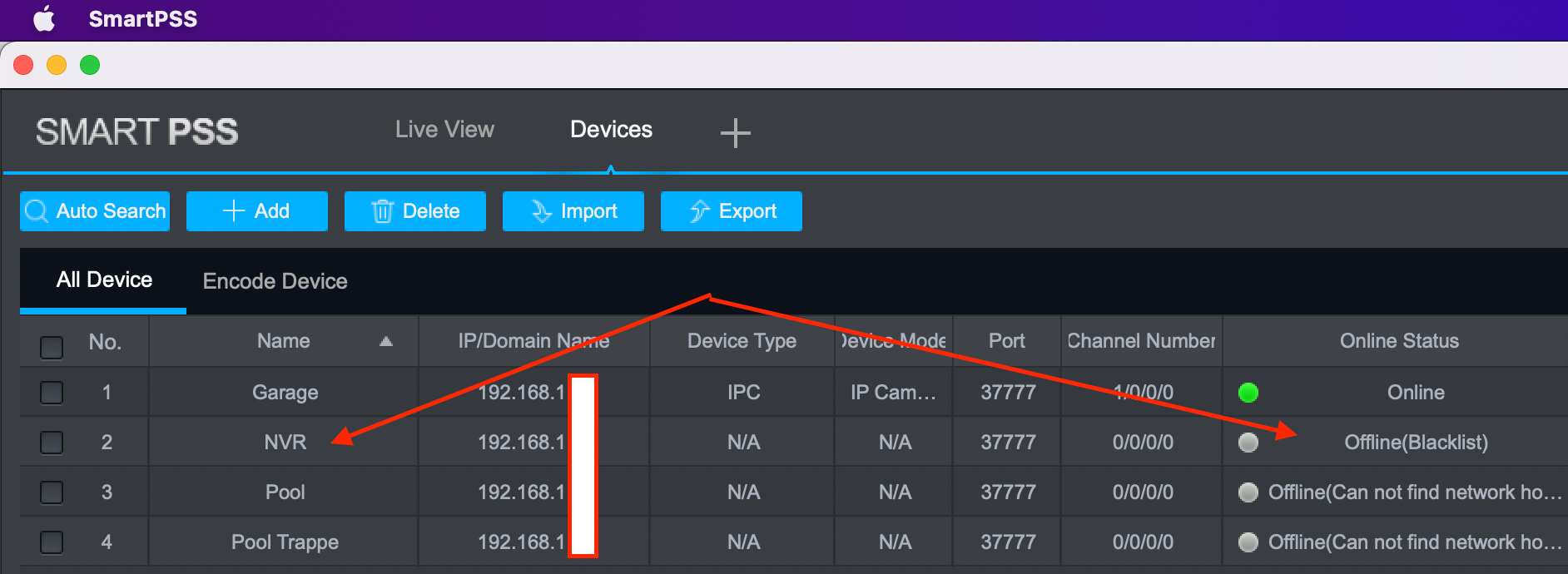Click the Import button
This screenshot has width=1568, height=574.
573,211
